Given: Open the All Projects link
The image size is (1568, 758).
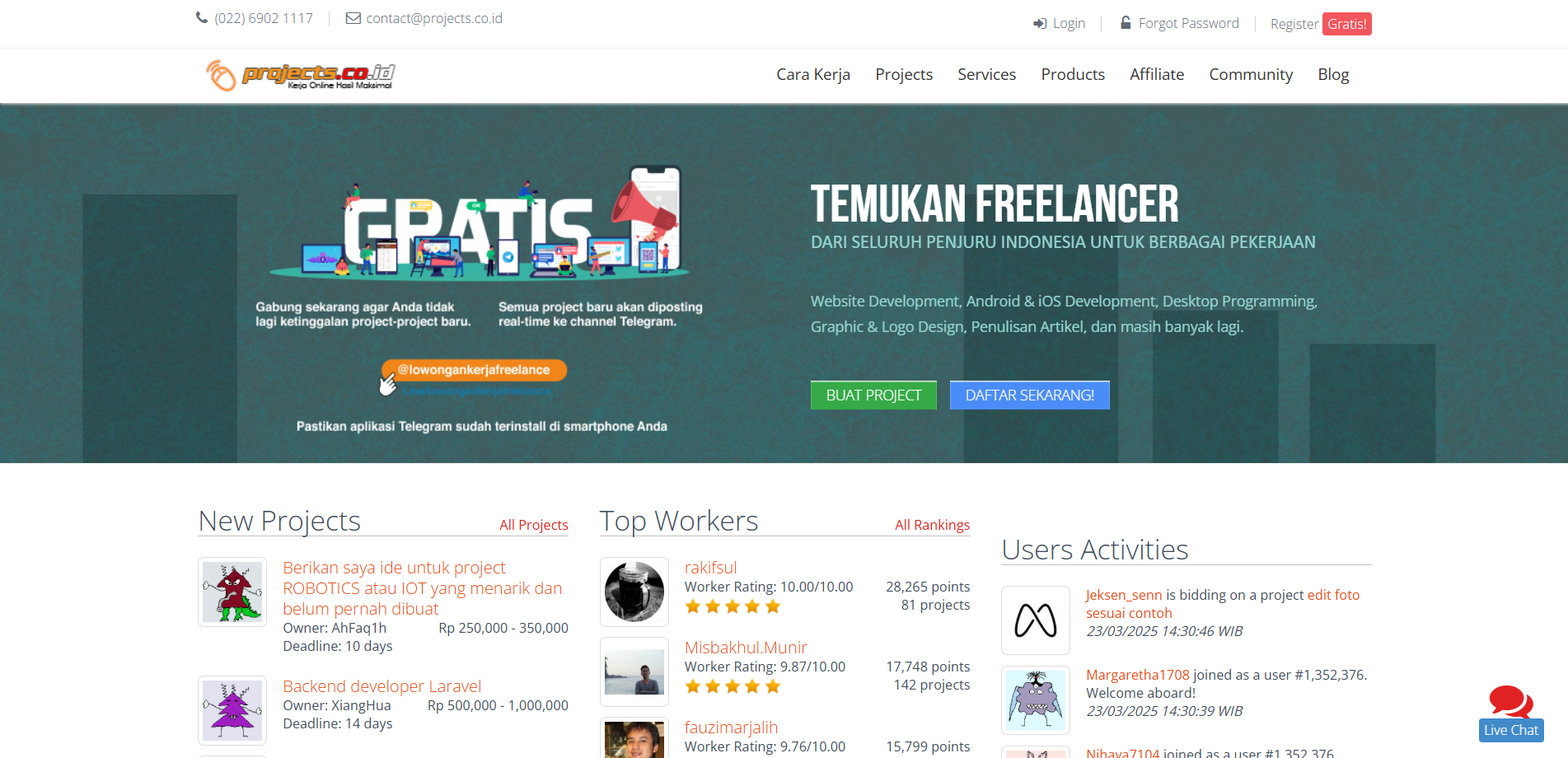Looking at the screenshot, I should click(533, 525).
